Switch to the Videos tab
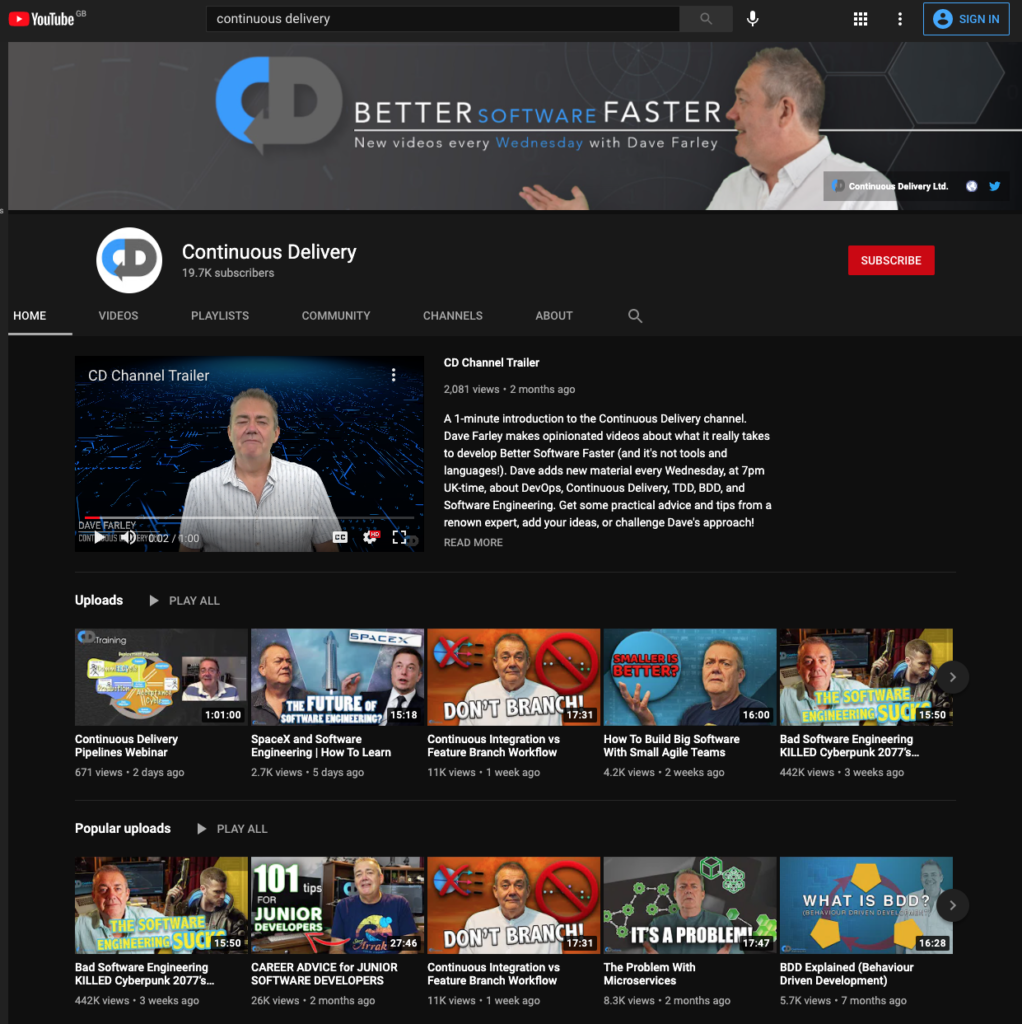The image size is (1022, 1024). pyautogui.click(x=118, y=316)
